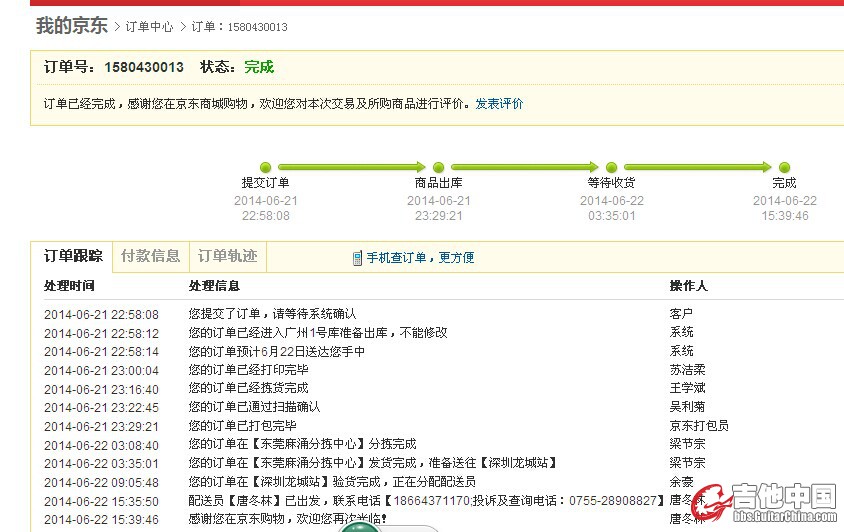
Task: Click the row 验货完成，正在分配配送员
Action: pyautogui.click(x=332, y=482)
